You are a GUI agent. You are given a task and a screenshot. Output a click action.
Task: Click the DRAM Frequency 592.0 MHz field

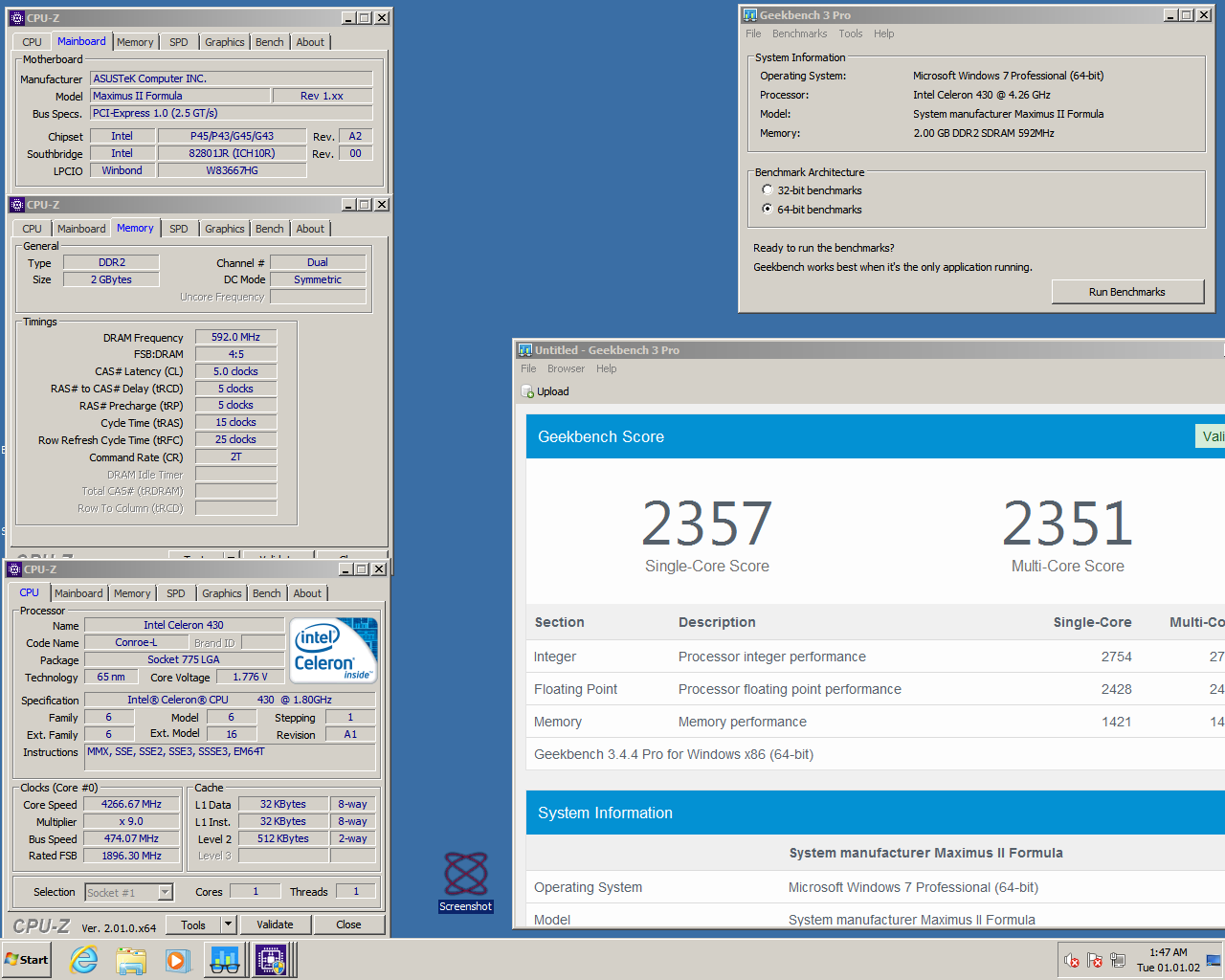[x=235, y=337]
